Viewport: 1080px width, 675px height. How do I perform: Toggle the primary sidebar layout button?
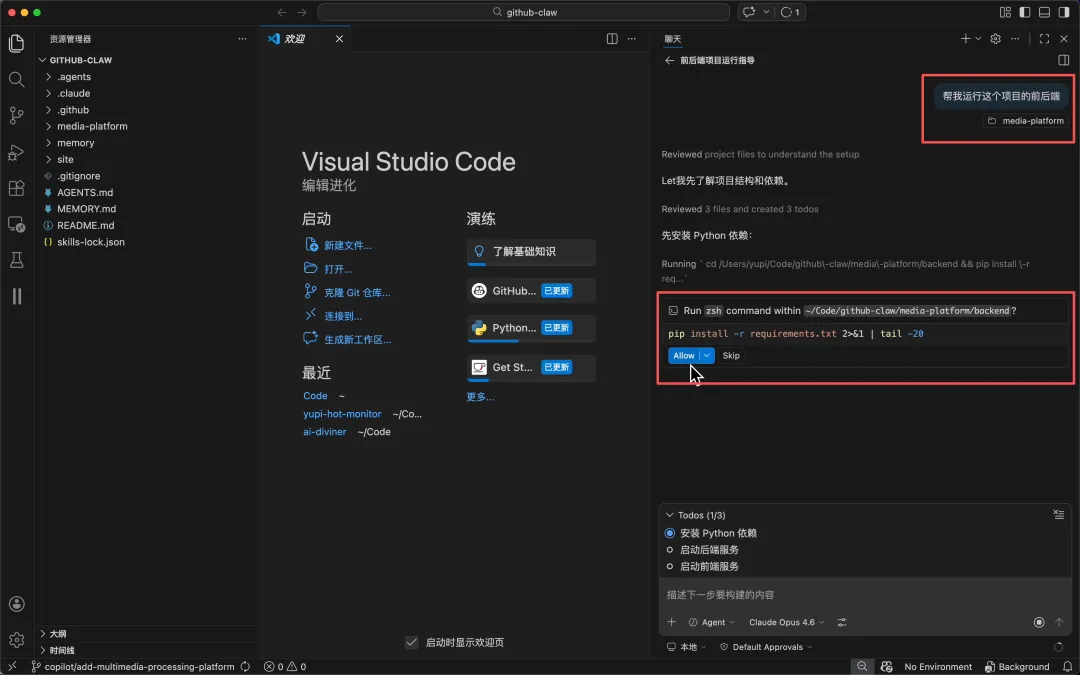coord(1024,12)
